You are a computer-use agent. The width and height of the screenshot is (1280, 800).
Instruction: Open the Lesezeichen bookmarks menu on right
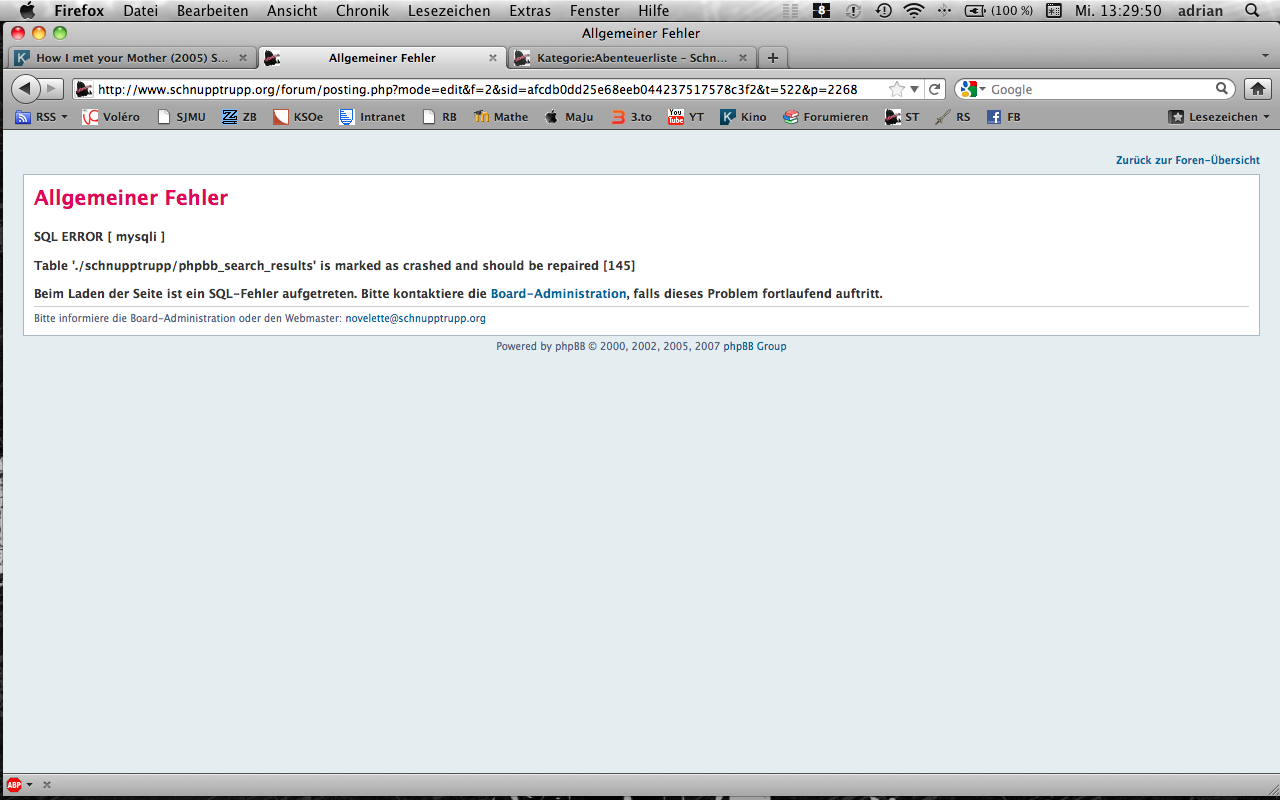(x=1220, y=117)
